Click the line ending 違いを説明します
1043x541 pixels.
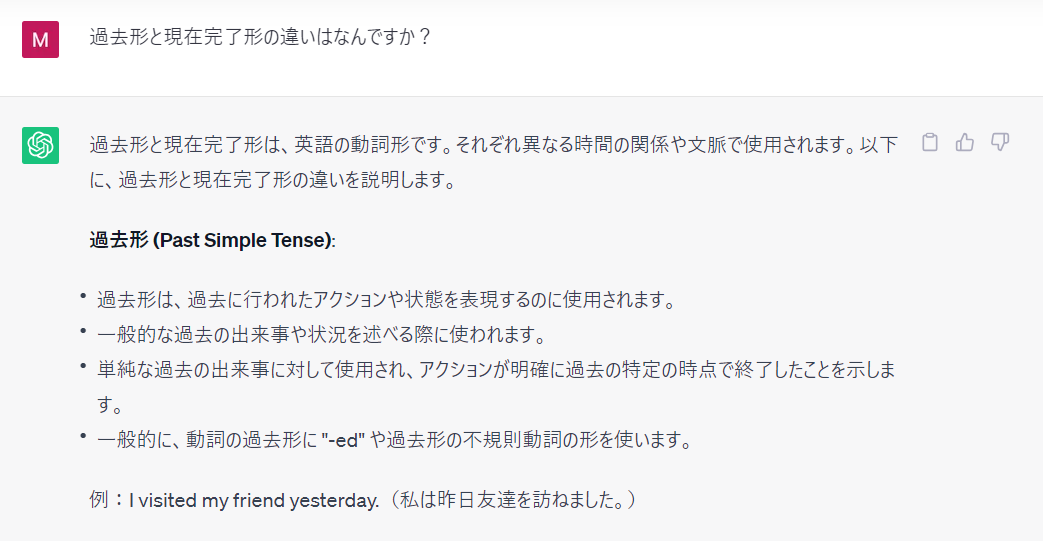(273, 180)
